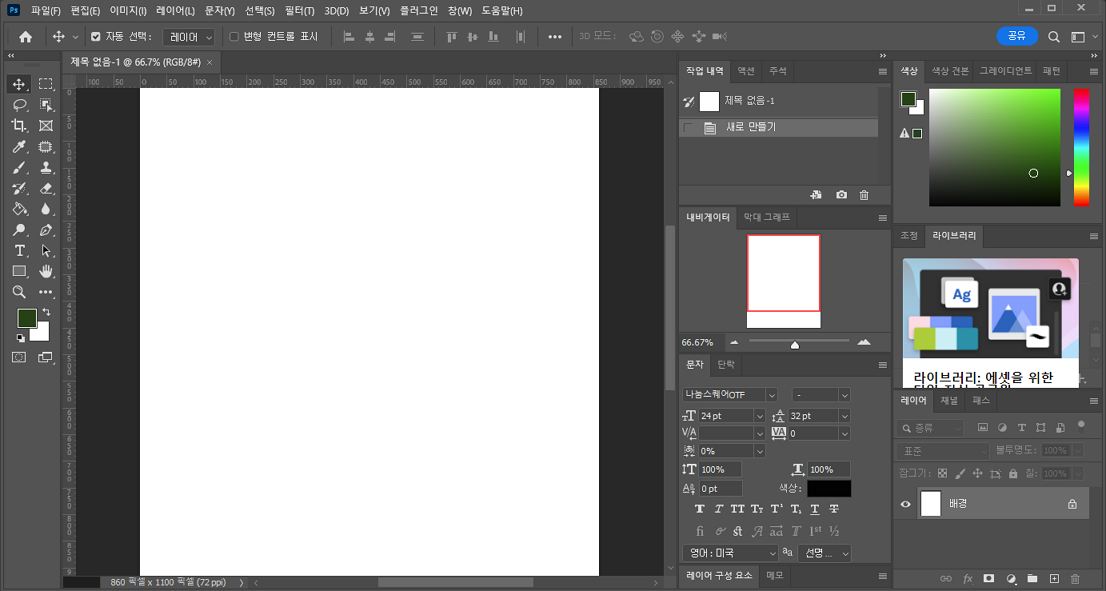The width and height of the screenshot is (1106, 591).
Task: Toggle Strikethrough text style button
Action: 834,509
